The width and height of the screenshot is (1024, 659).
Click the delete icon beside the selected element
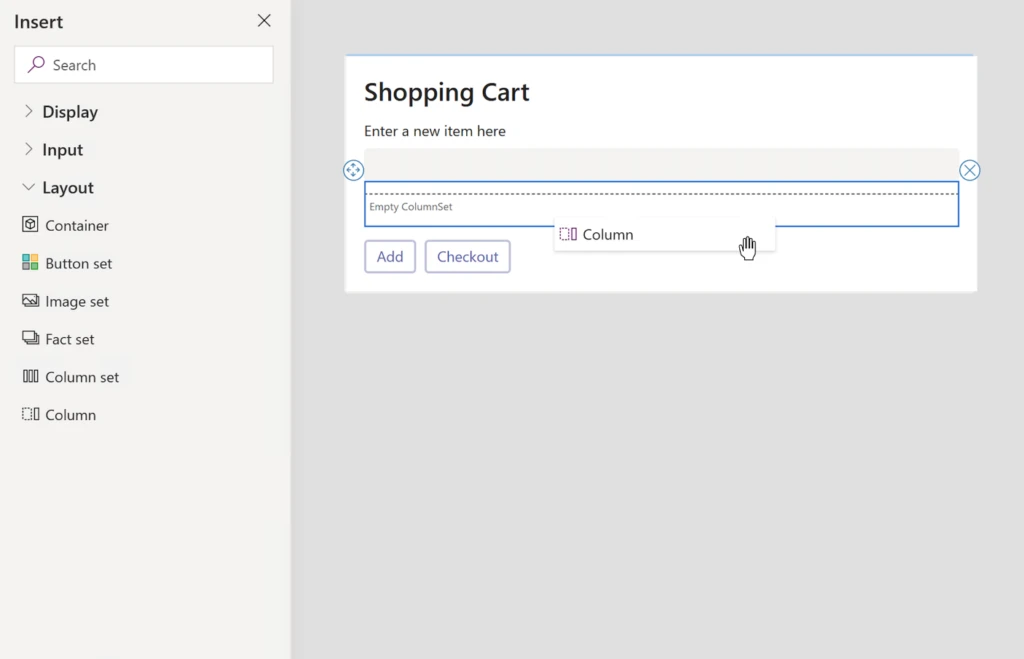969,170
